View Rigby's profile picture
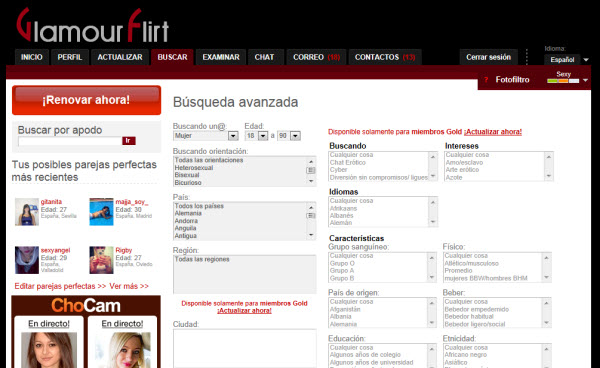 [x=101, y=260]
